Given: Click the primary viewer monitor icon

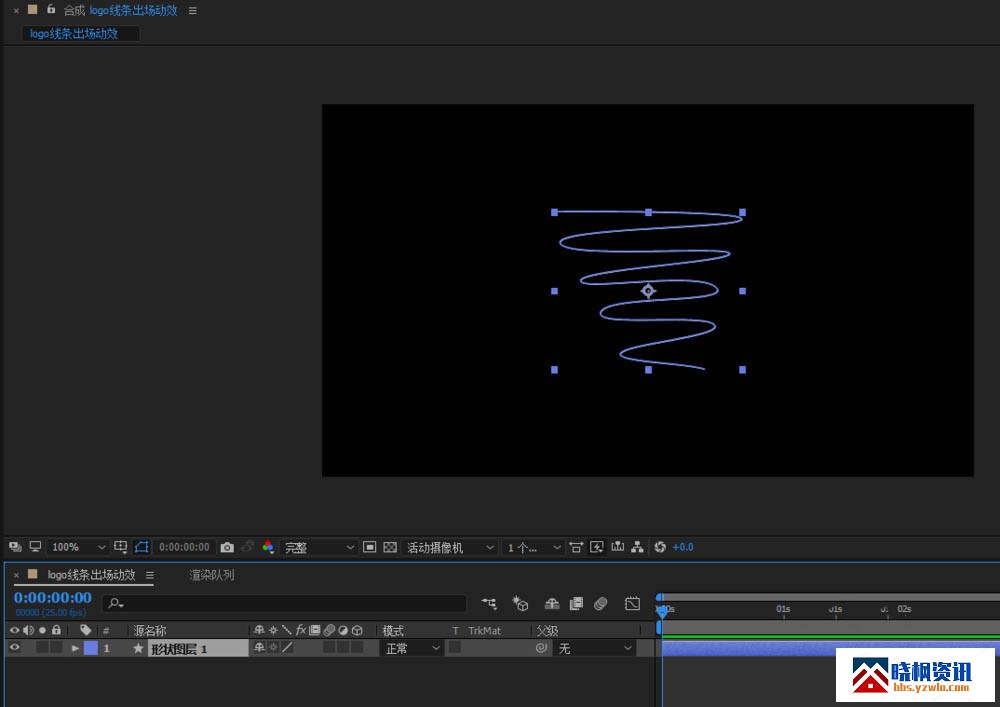Looking at the screenshot, I should (x=36, y=547).
